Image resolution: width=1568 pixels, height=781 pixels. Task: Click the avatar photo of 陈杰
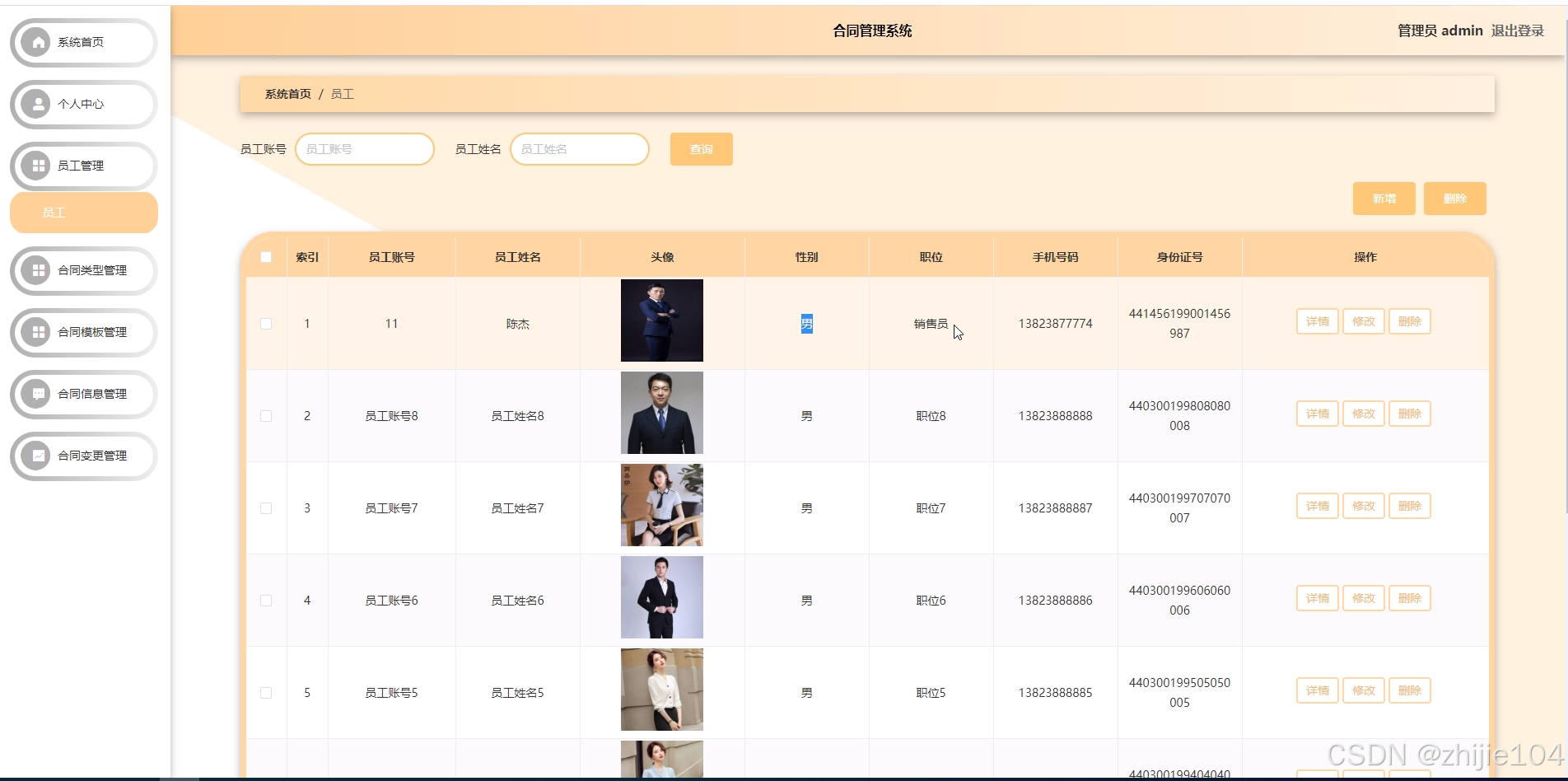click(x=662, y=320)
